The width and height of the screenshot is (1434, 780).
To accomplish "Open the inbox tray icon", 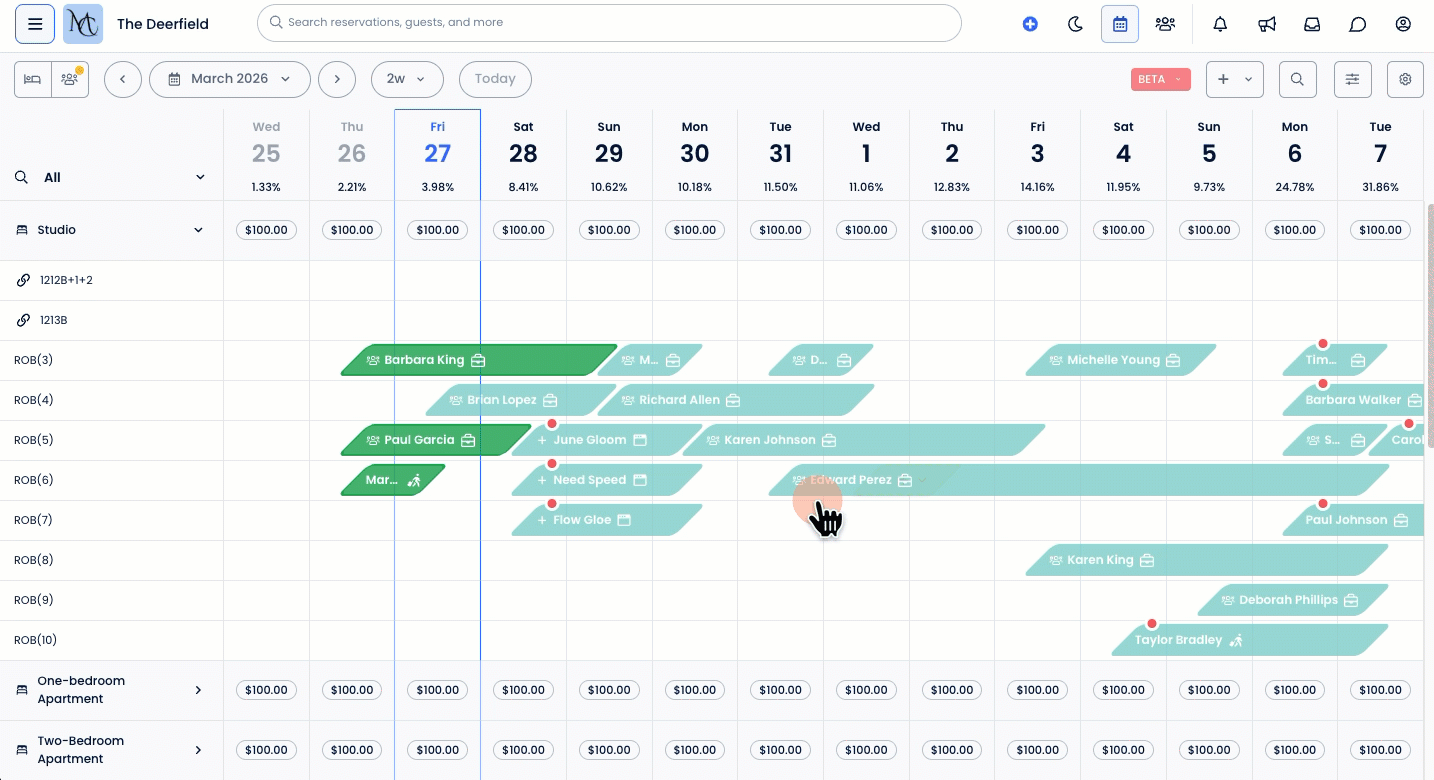I will 1312,24.
